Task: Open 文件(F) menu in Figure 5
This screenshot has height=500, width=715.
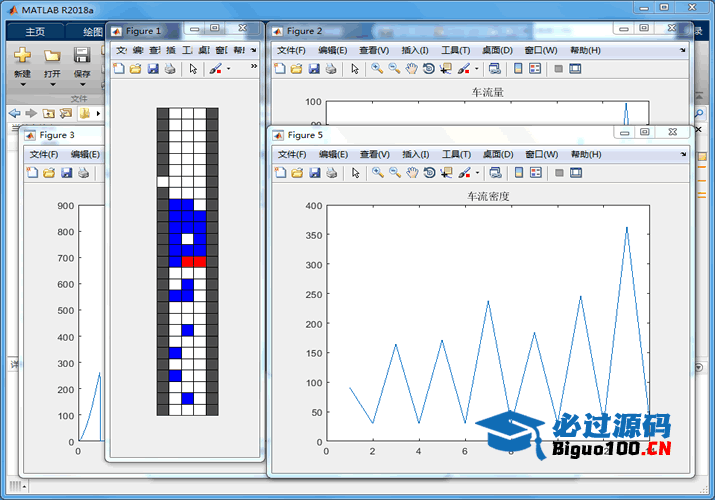Action: point(292,155)
